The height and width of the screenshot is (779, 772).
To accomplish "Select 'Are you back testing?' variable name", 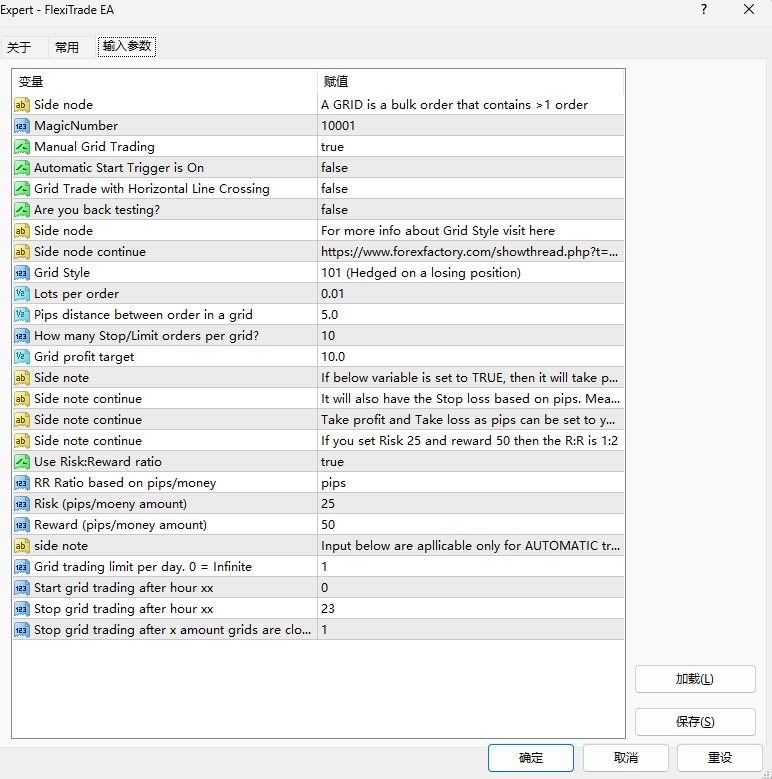I will (97, 210).
